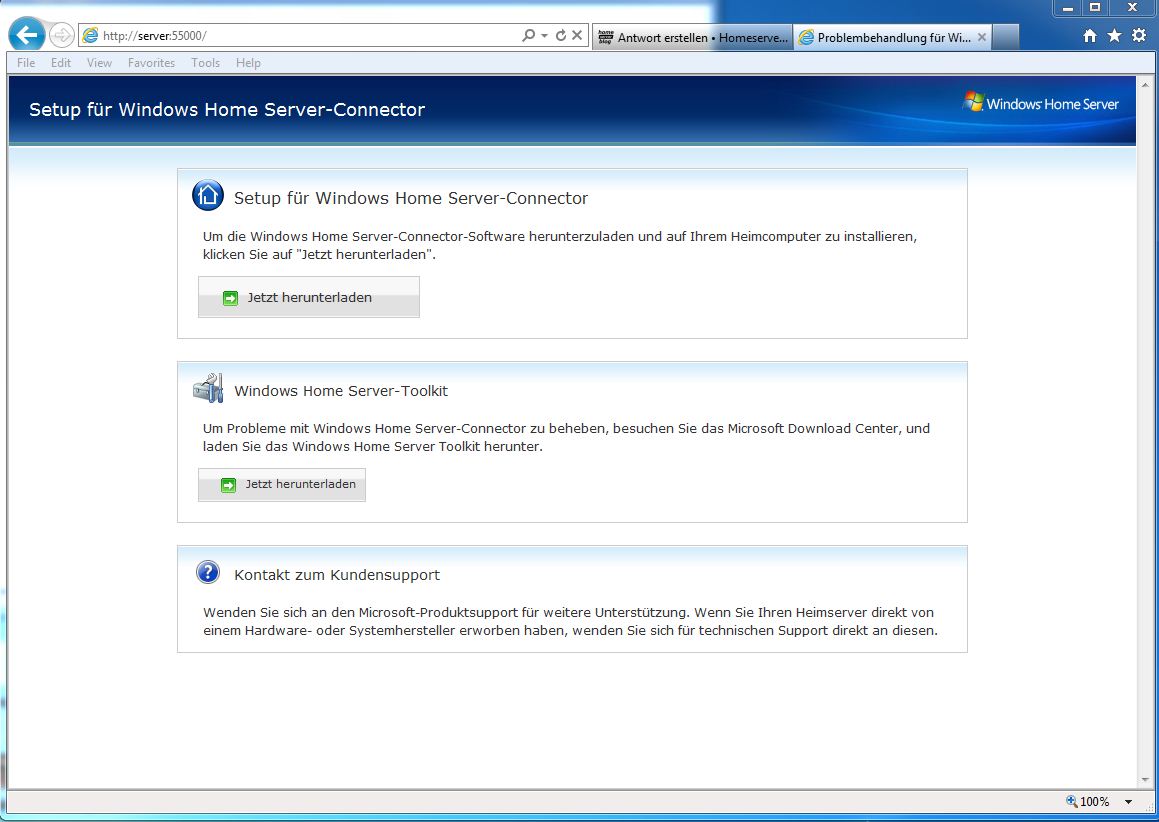The image size is (1159, 822).
Task: Refresh the page with the reload icon
Action: (561, 36)
